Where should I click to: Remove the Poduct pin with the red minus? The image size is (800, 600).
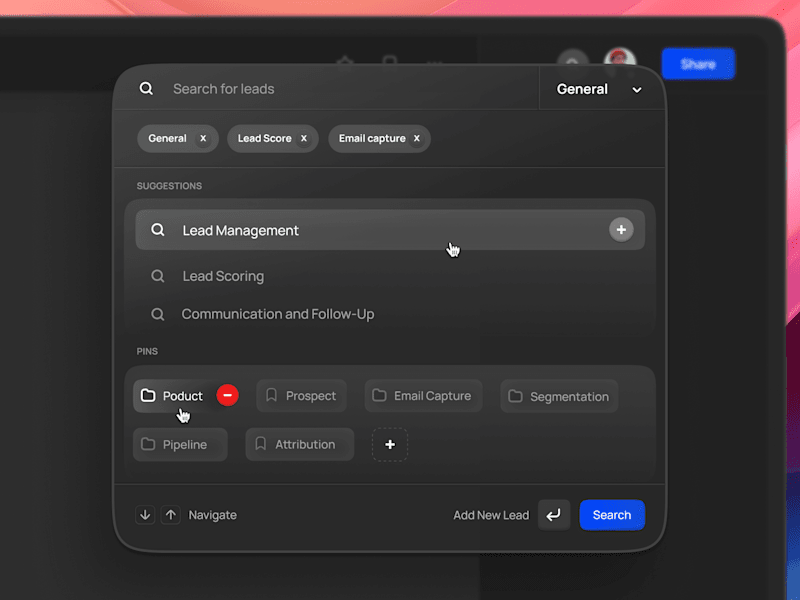(x=228, y=395)
